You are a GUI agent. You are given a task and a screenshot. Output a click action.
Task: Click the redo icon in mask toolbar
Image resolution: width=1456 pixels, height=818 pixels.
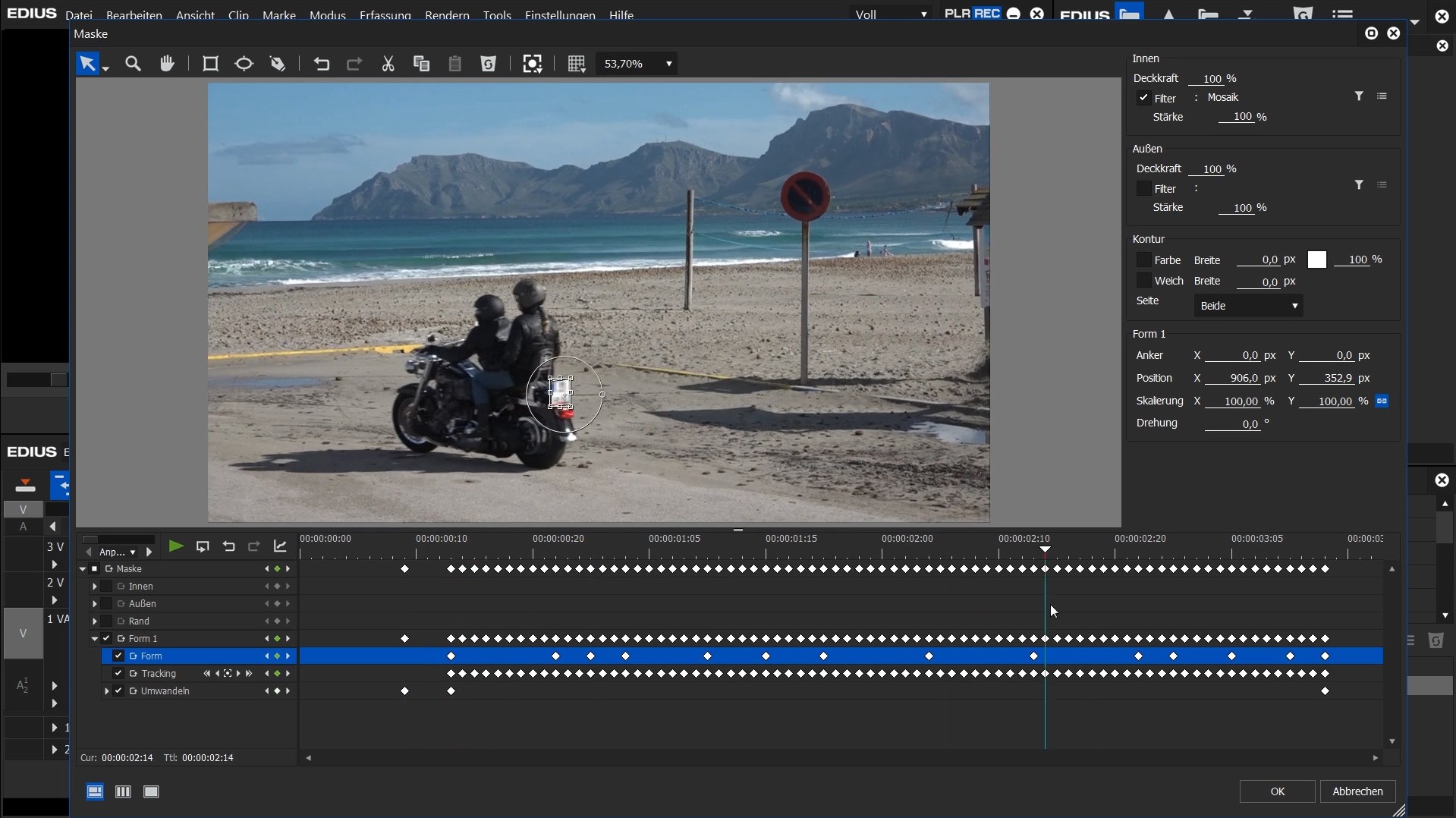(354, 64)
